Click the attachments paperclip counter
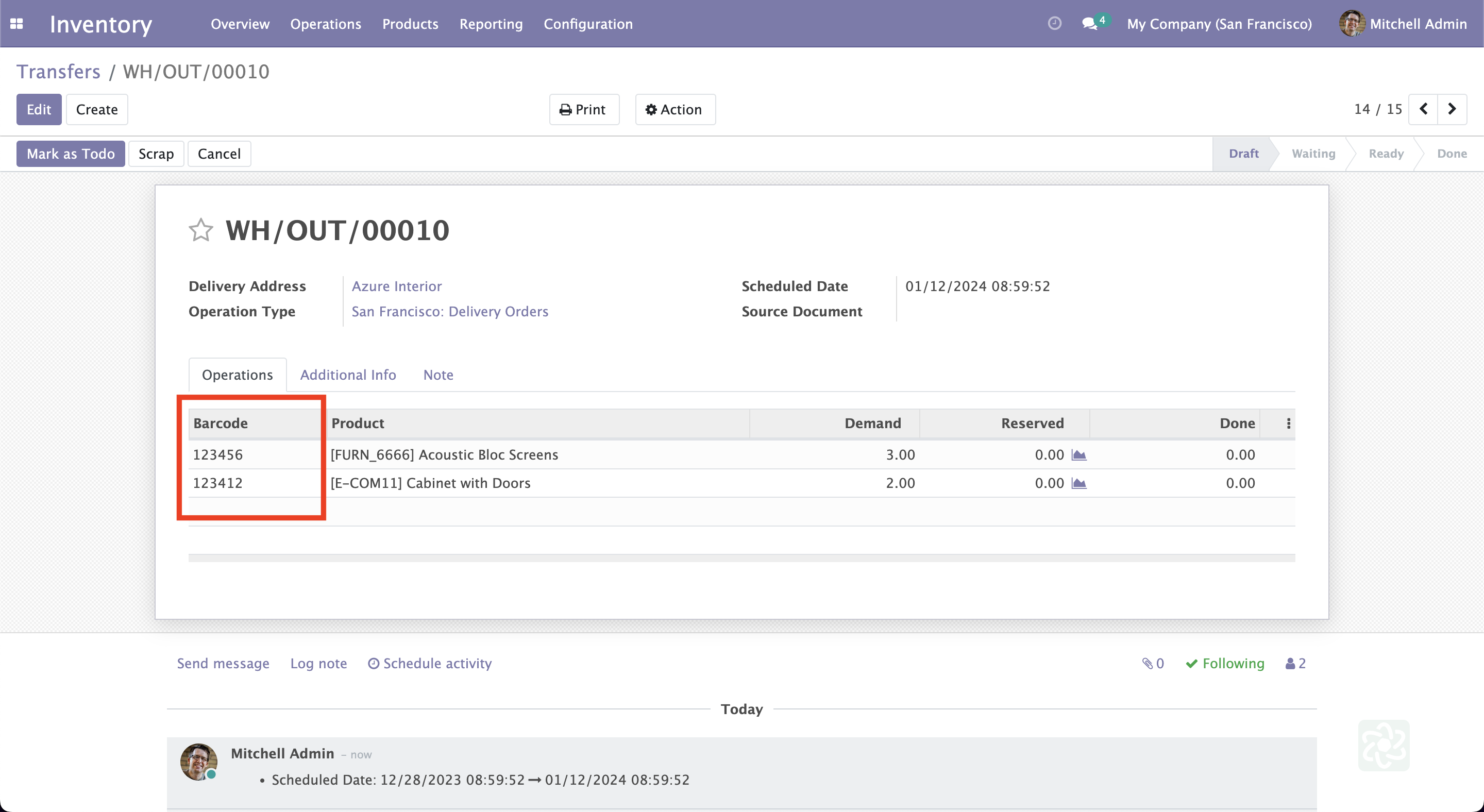Viewport: 1484px width, 812px height. pos(1153,664)
